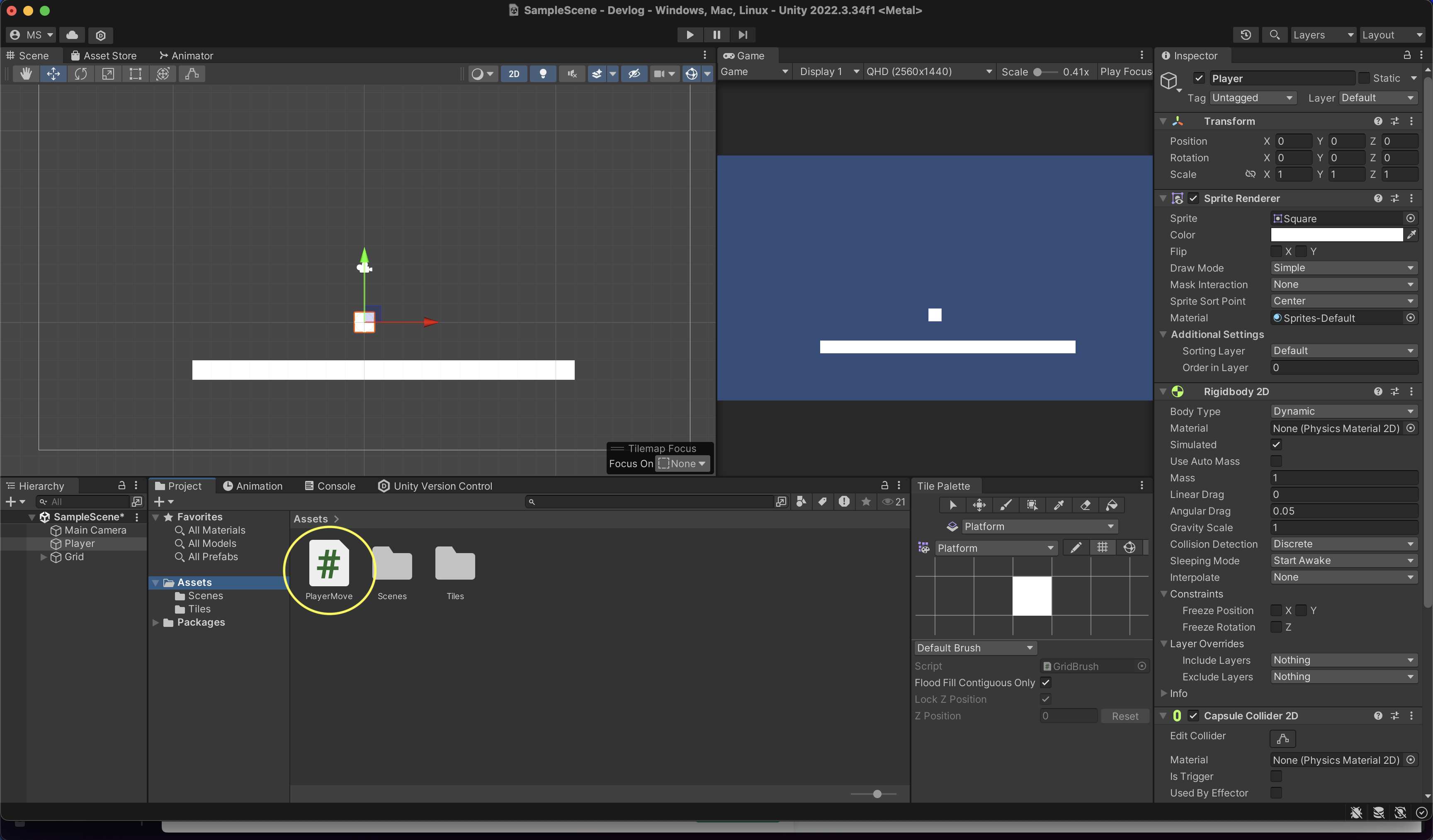Open the Unity cloud services icon
1433x840 pixels.
coord(72,35)
